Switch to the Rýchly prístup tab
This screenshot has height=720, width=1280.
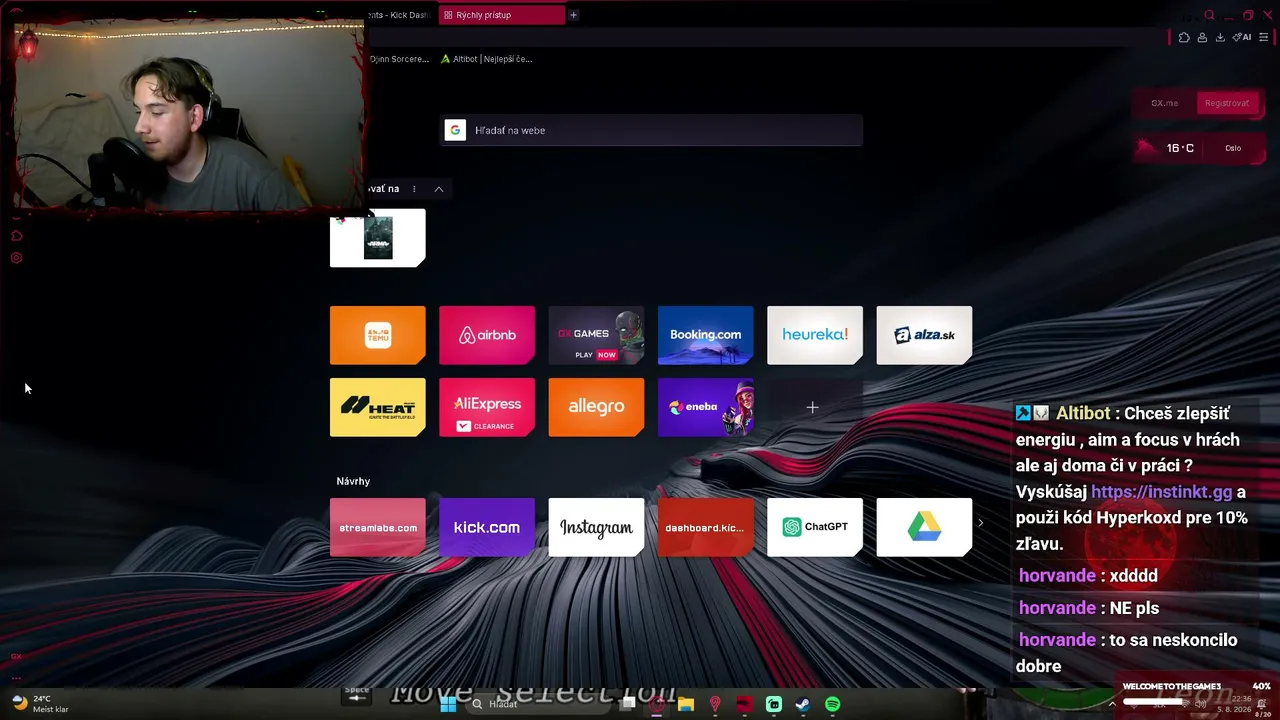pyautogui.click(x=501, y=15)
